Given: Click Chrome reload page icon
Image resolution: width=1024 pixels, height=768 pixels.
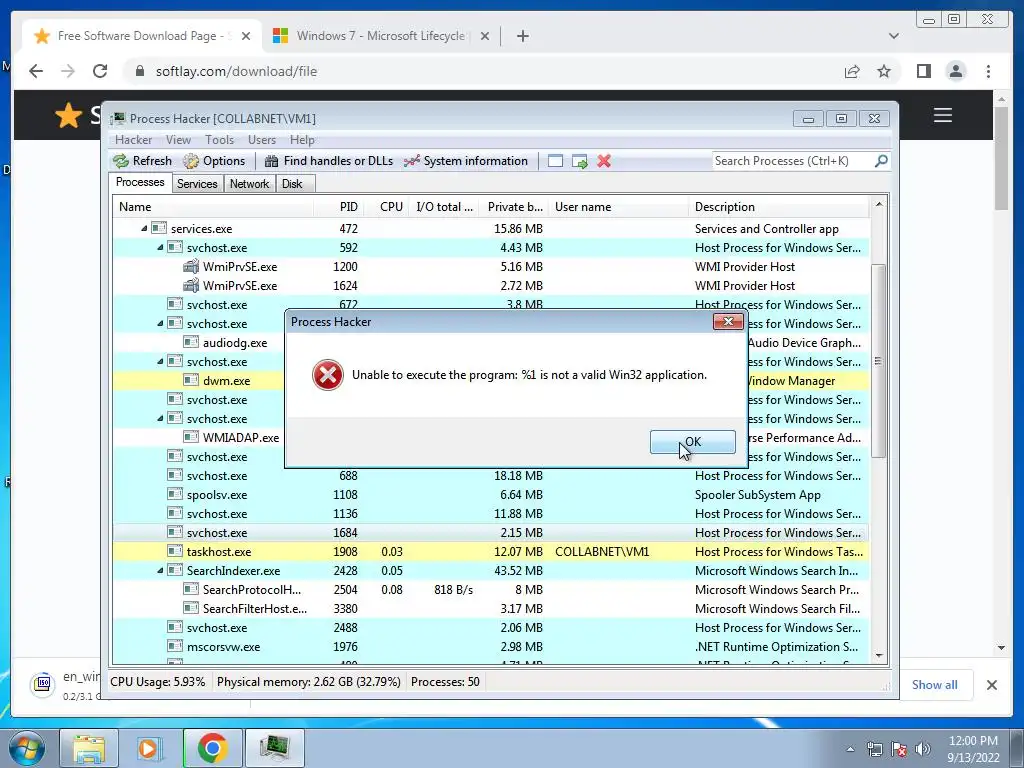Looking at the screenshot, I should pos(100,71).
